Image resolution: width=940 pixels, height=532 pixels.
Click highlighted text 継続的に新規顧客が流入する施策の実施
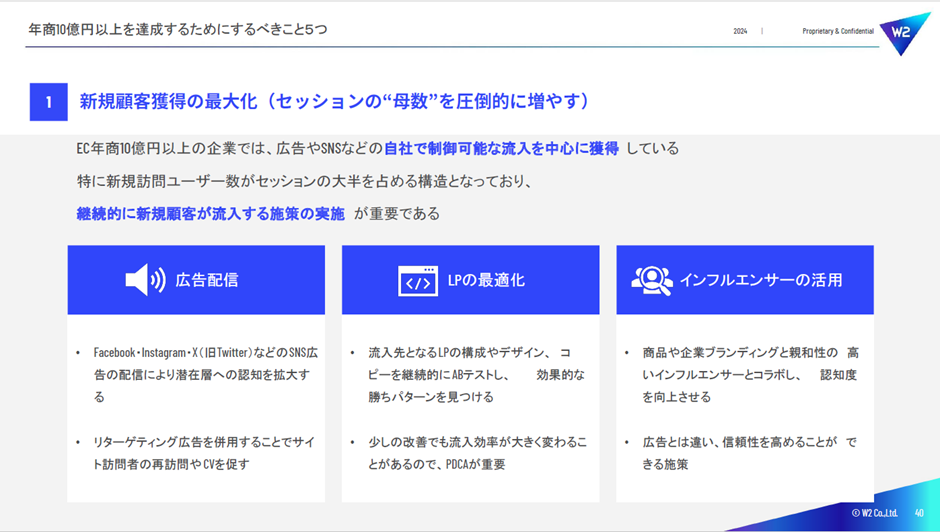[210, 214]
